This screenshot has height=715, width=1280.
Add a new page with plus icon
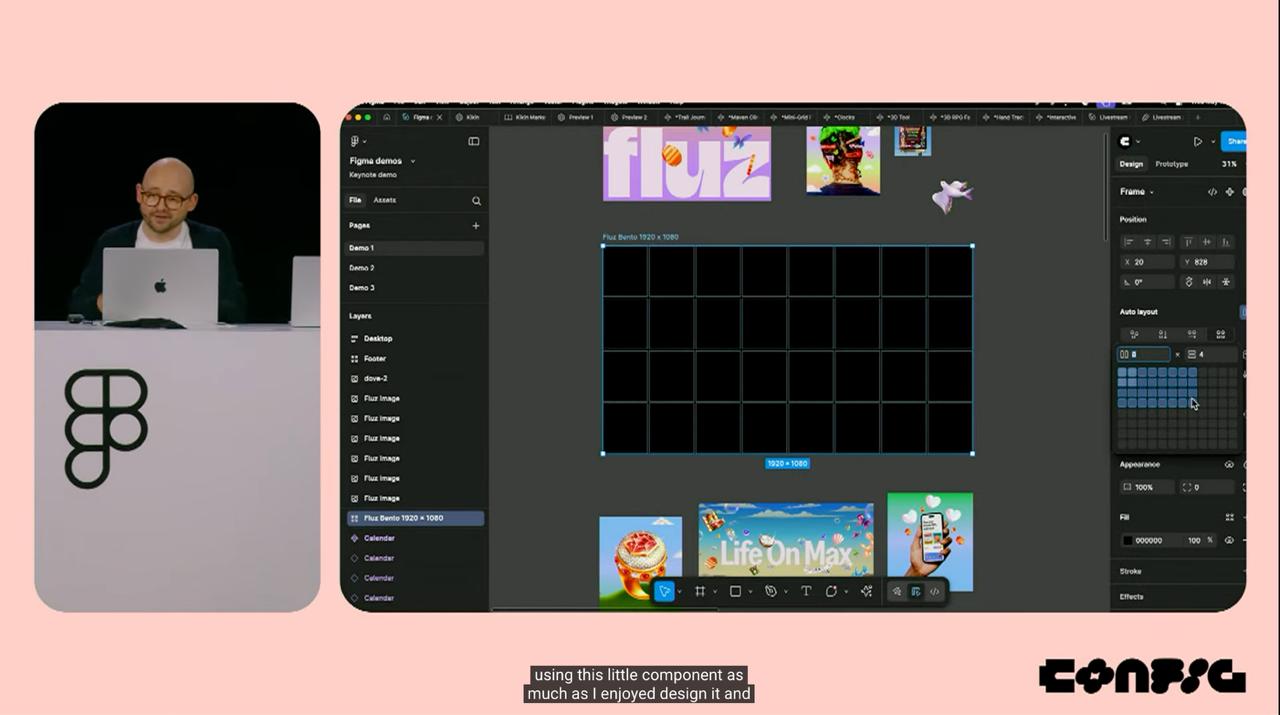point(475,226)
